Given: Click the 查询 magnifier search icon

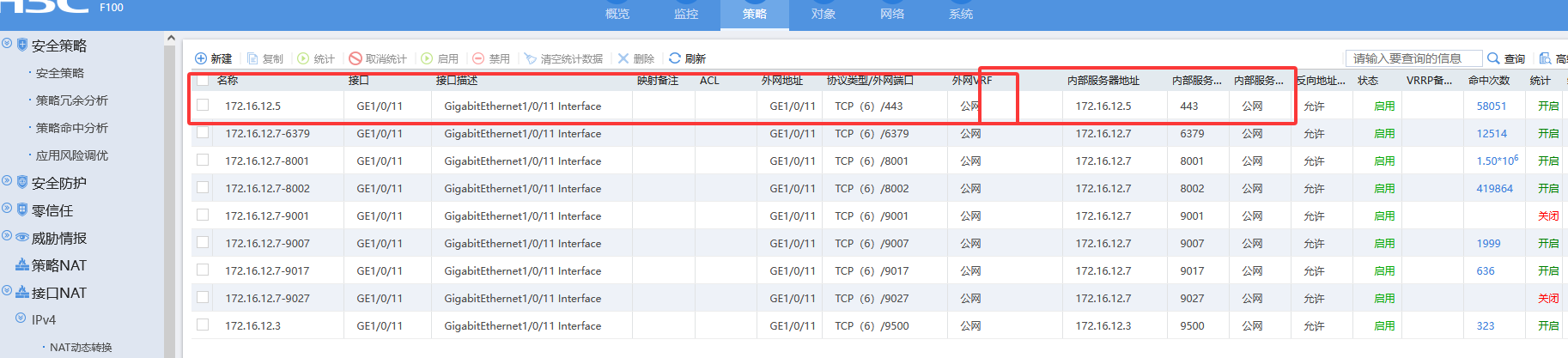Looking at the screenshot, I should pyautogui.click(x=1493, y=58).
